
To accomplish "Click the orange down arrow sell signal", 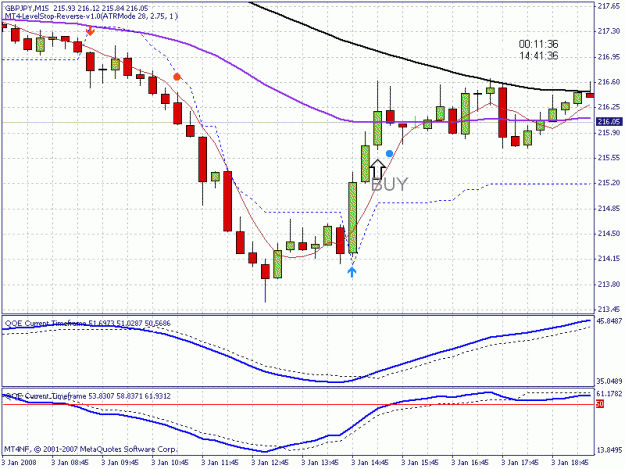I will click(x=90, y=30).
